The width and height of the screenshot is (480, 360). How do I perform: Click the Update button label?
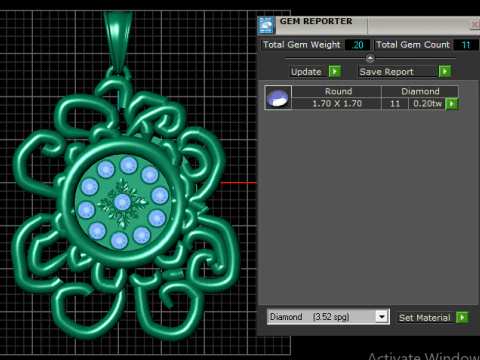point(306,72)
